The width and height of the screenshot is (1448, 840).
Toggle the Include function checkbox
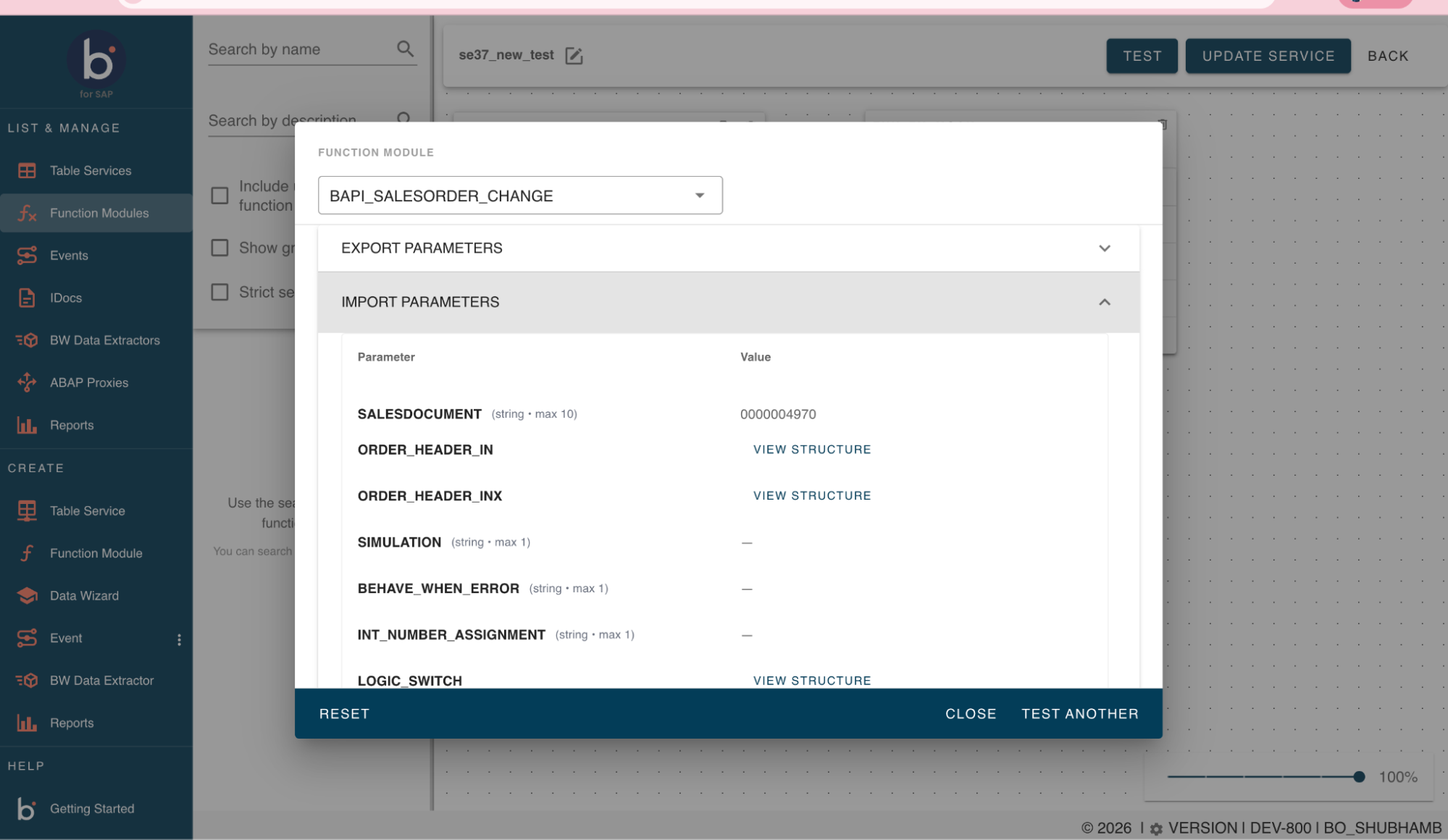(219, 196)
